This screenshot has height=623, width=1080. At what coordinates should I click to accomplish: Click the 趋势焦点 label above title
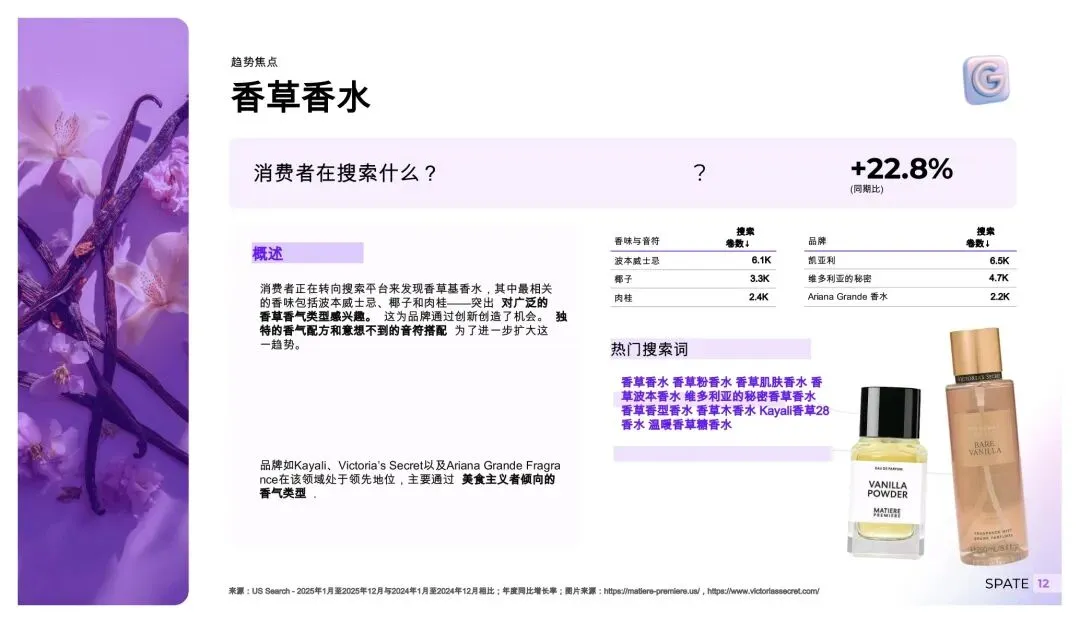254,62
